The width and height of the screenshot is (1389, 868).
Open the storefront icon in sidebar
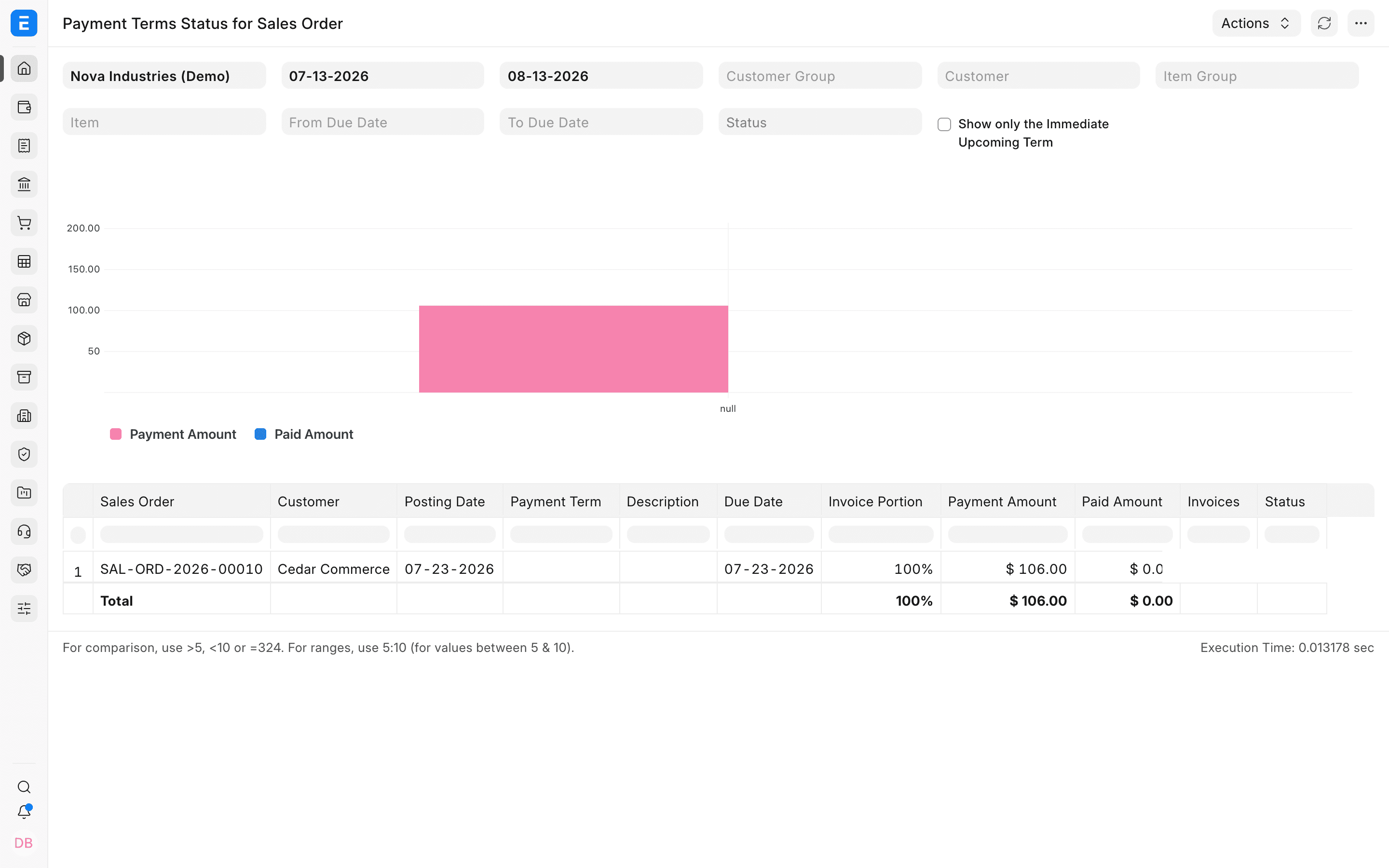(x=24, y=300)
